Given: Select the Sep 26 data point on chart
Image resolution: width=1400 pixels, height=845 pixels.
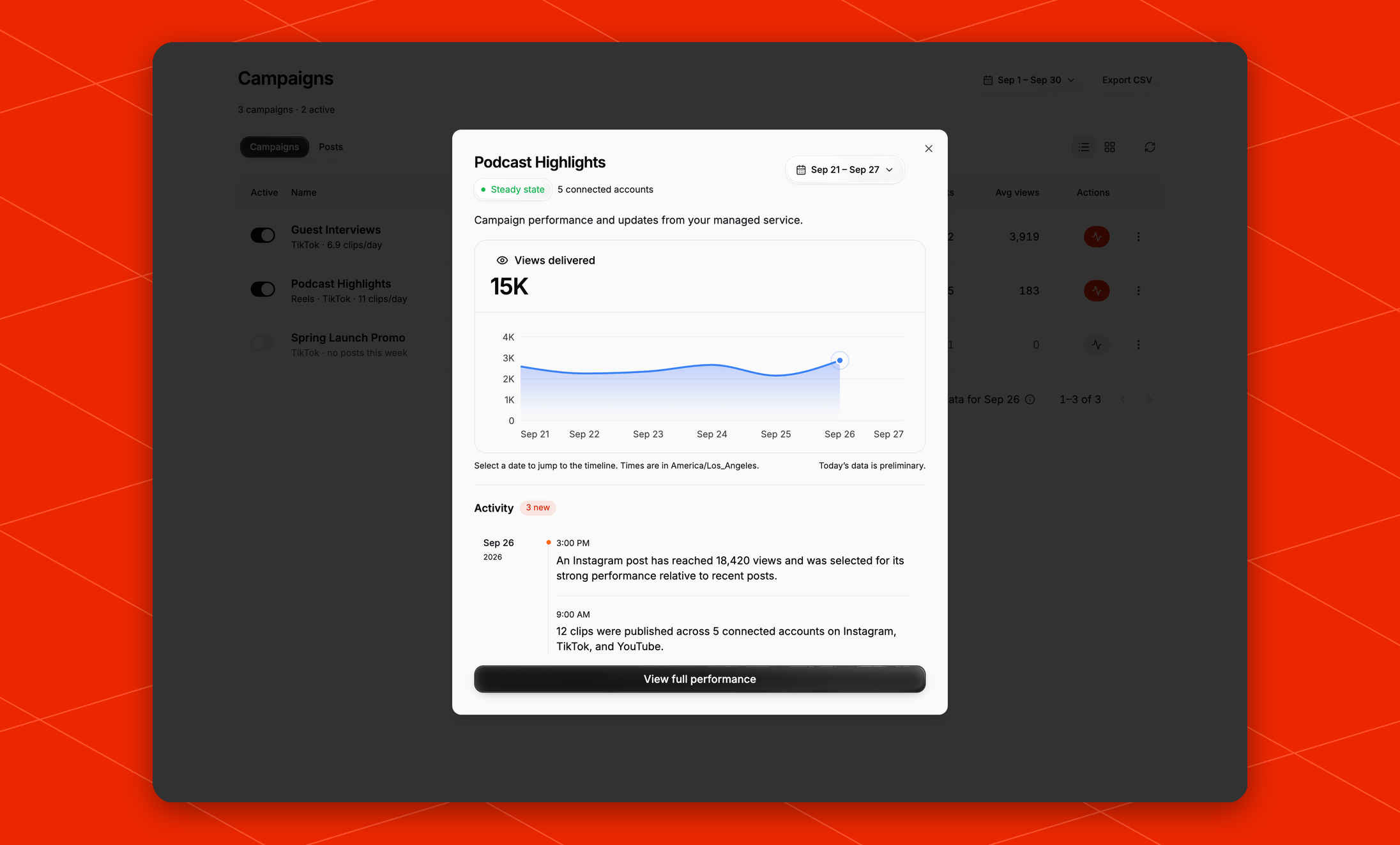Looking at the screenshot, I should pyautogui.click(x=839, y=361).
